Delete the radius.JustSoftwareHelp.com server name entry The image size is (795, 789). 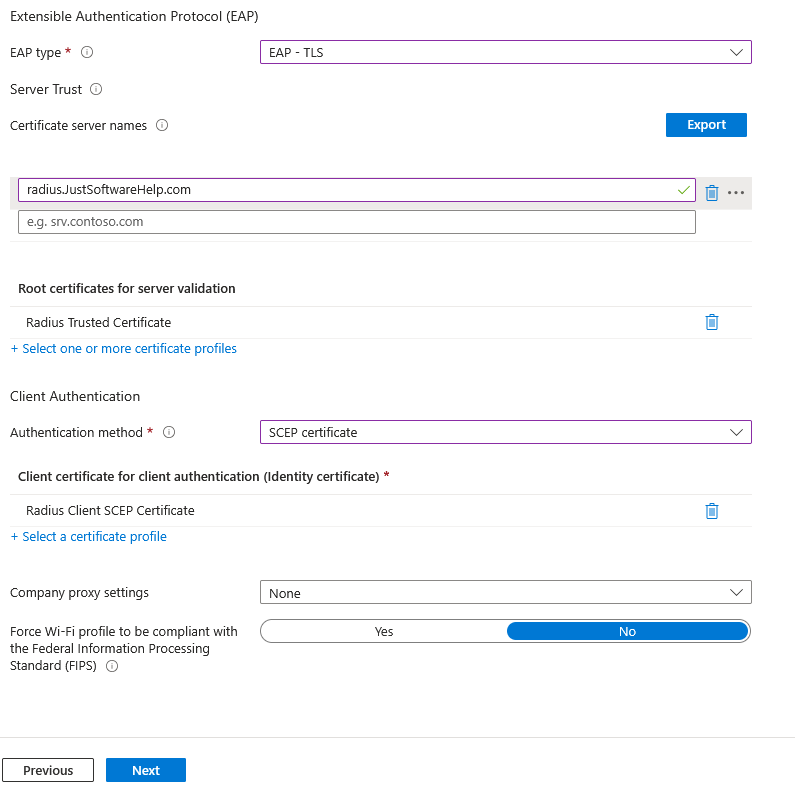click(x=712, y=192)
